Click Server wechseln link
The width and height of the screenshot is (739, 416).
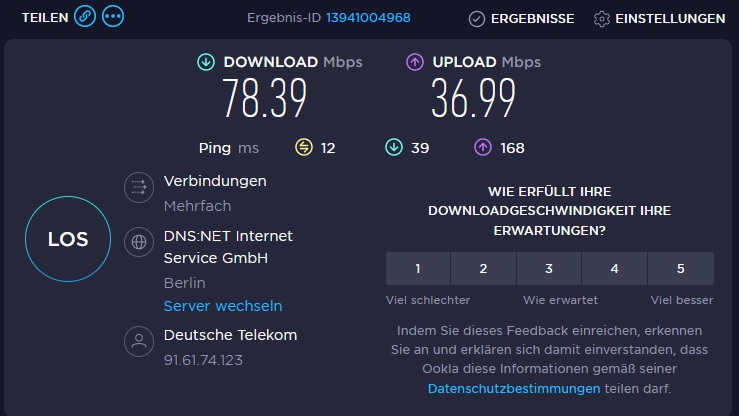point(223,306)
